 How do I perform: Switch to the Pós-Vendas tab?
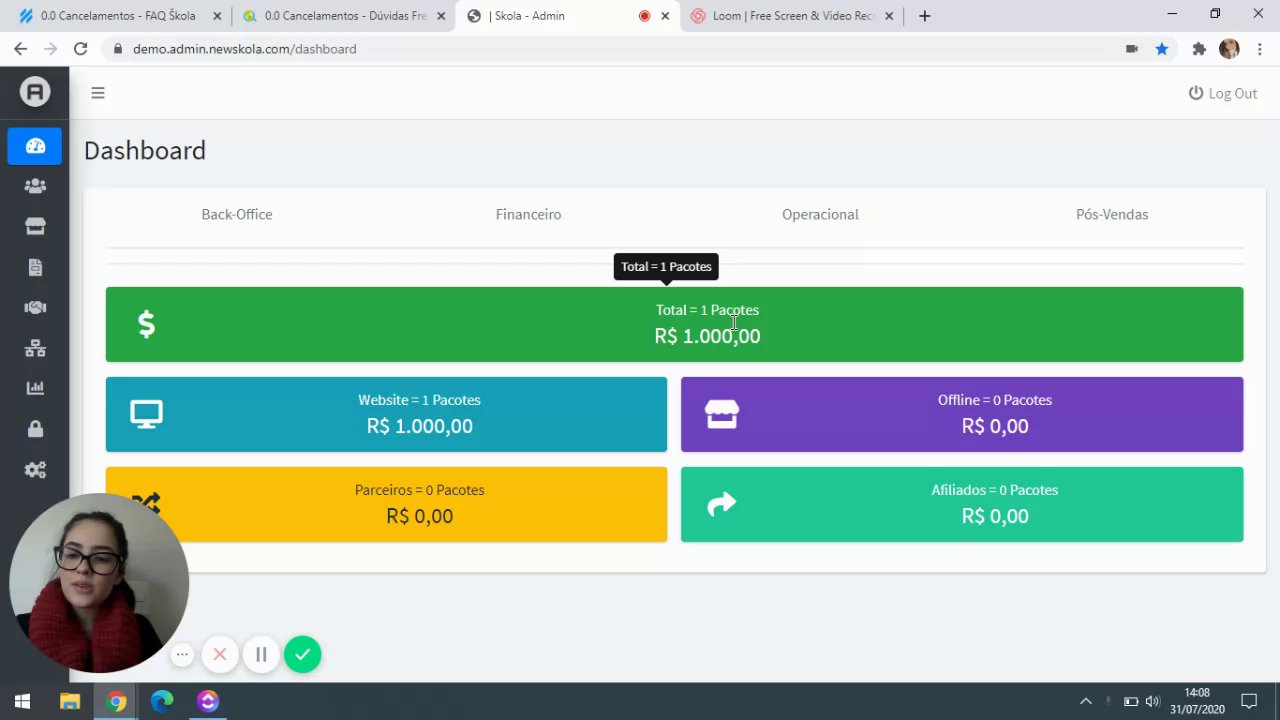pos(1112,214)
